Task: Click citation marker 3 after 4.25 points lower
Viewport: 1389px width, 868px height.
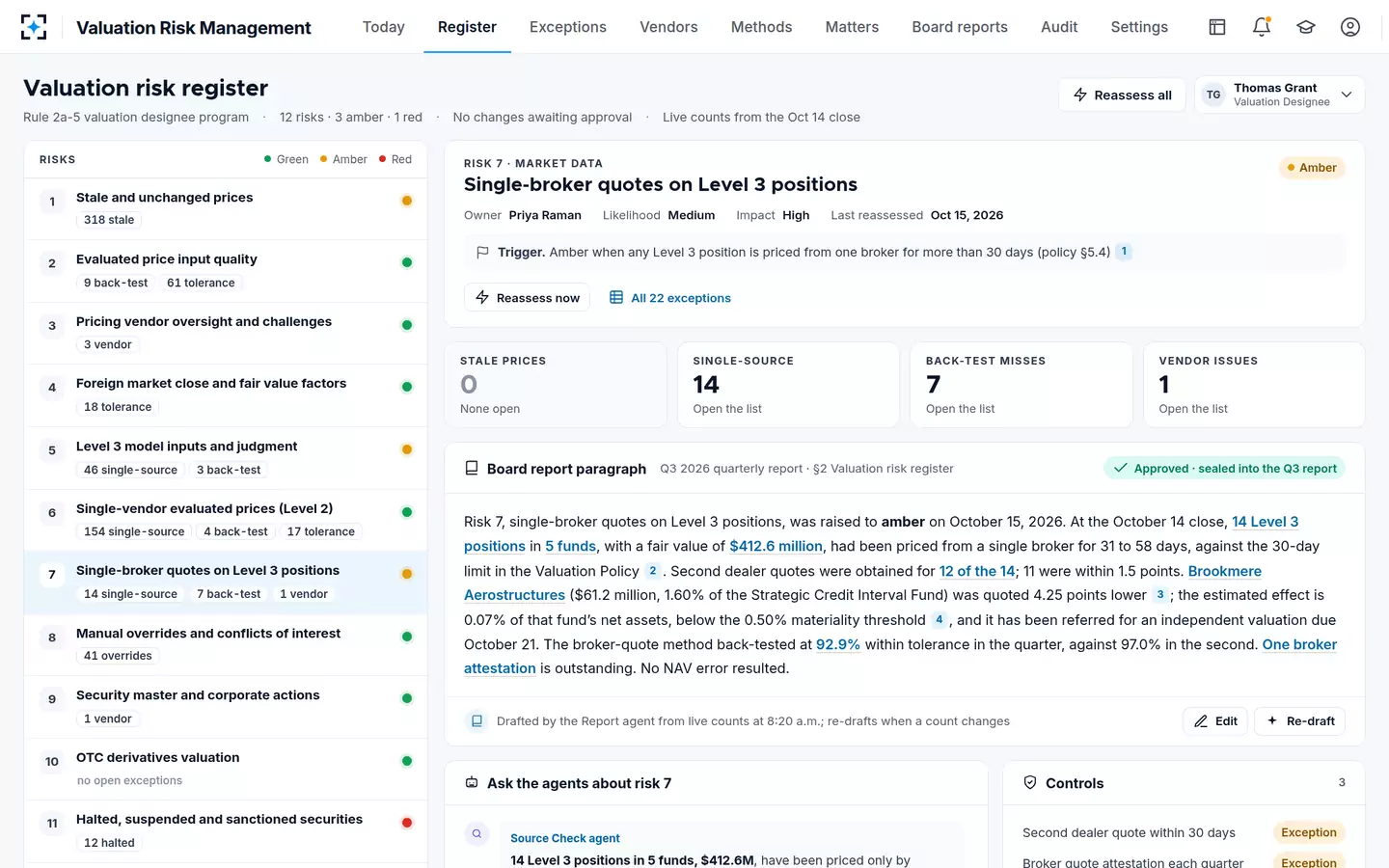Action: (1160, 595)
